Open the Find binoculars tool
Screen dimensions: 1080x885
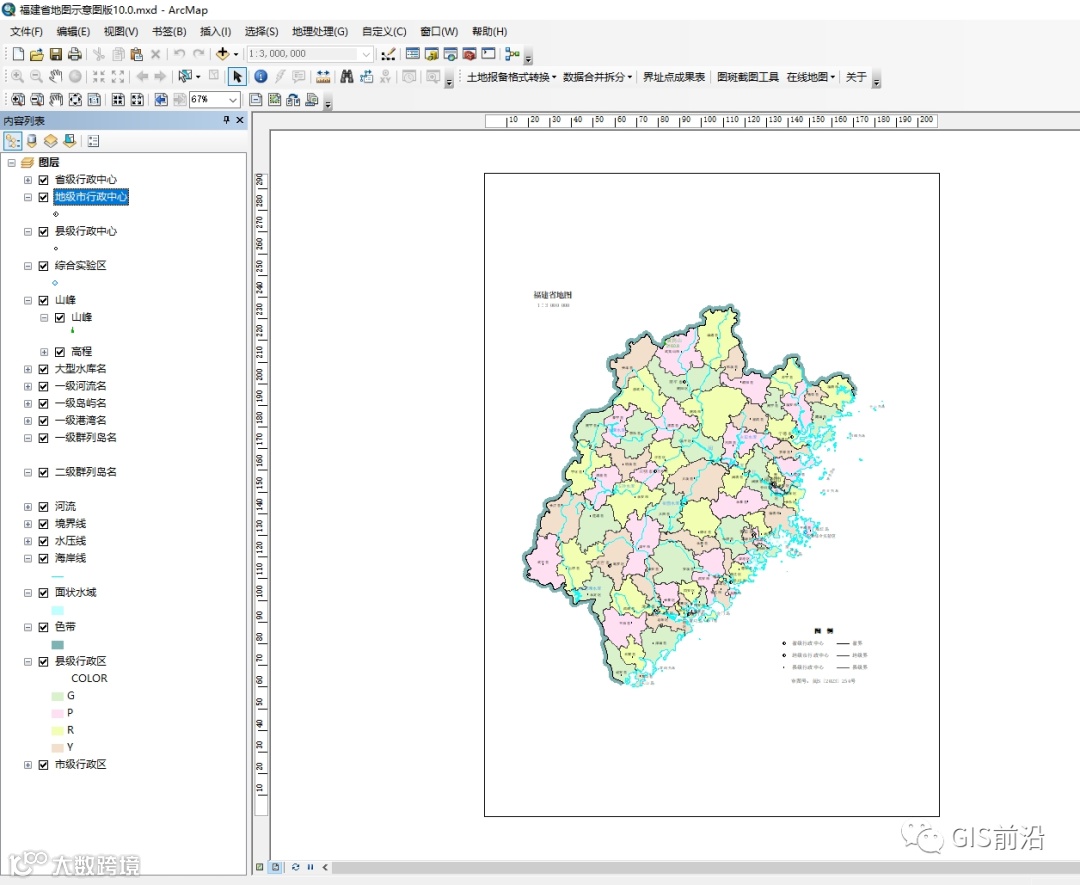347,76
